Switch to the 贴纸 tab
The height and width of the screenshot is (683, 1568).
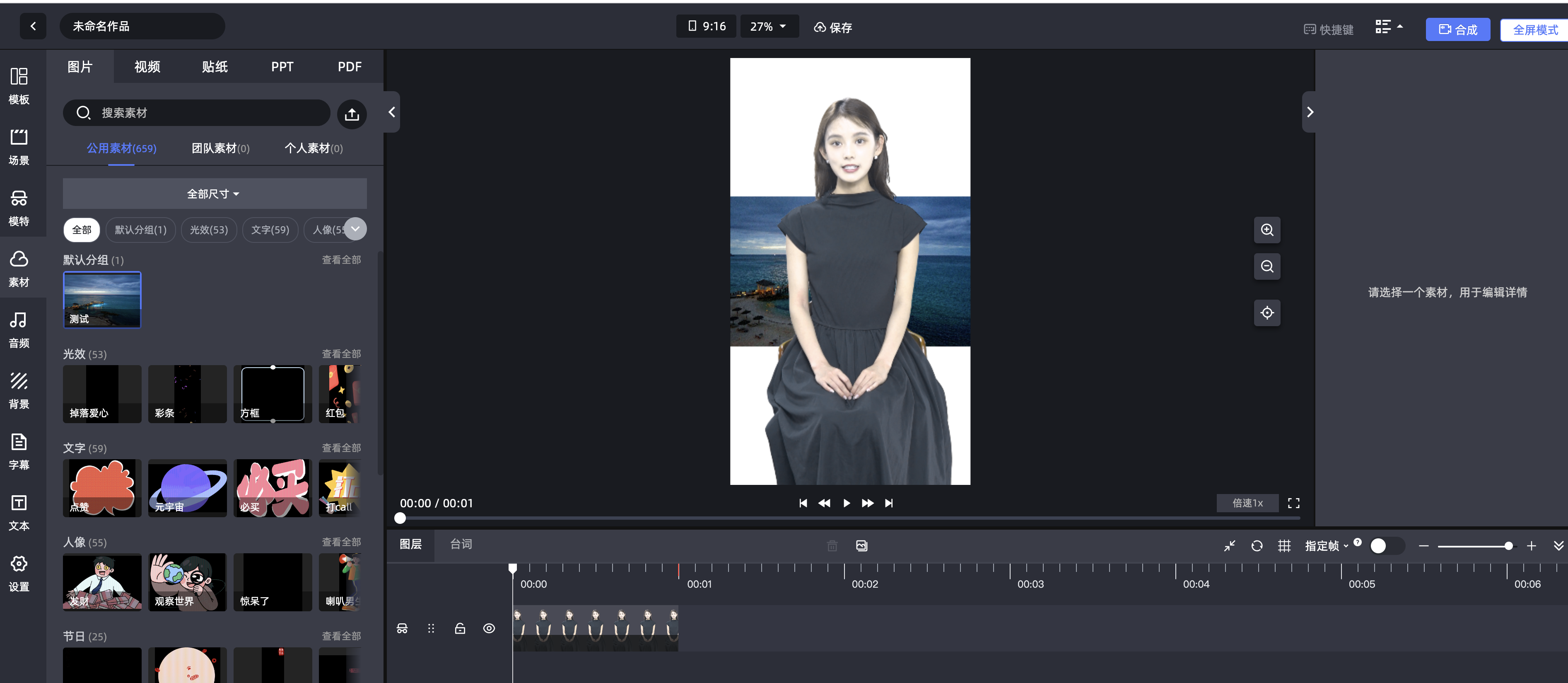(215, 66)
